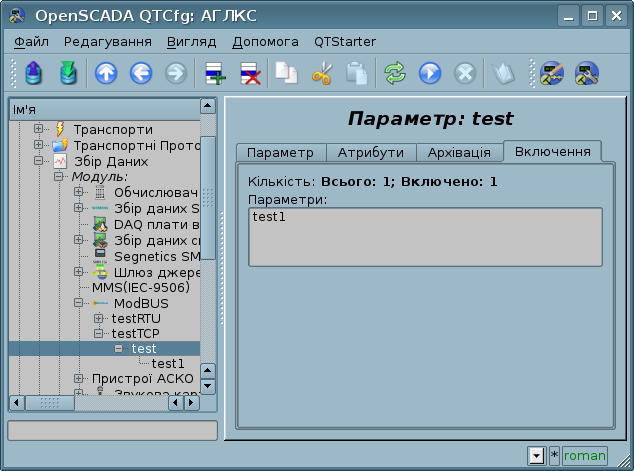
Task: Click the Add item toolbar icon
Action: [x=214, y=73]
